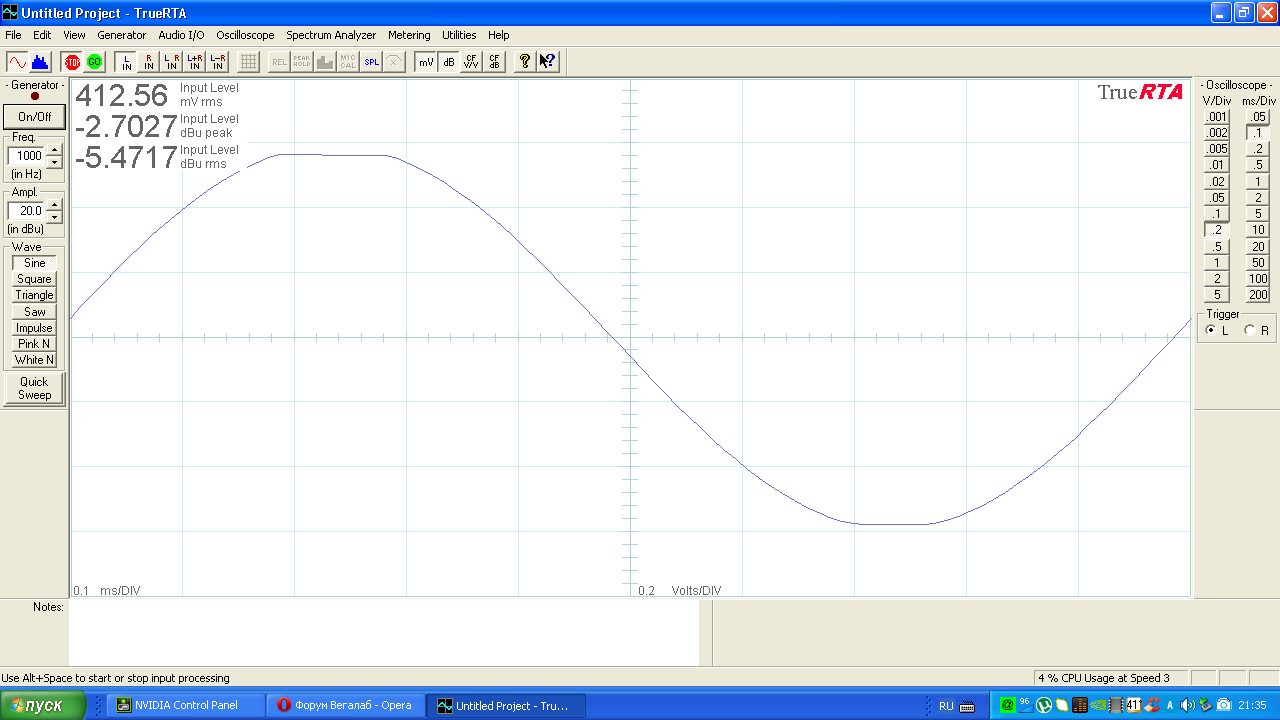Activate the What's This context help icon
The width and height of the screenshot is (1280, 720).
pos(548,62)
